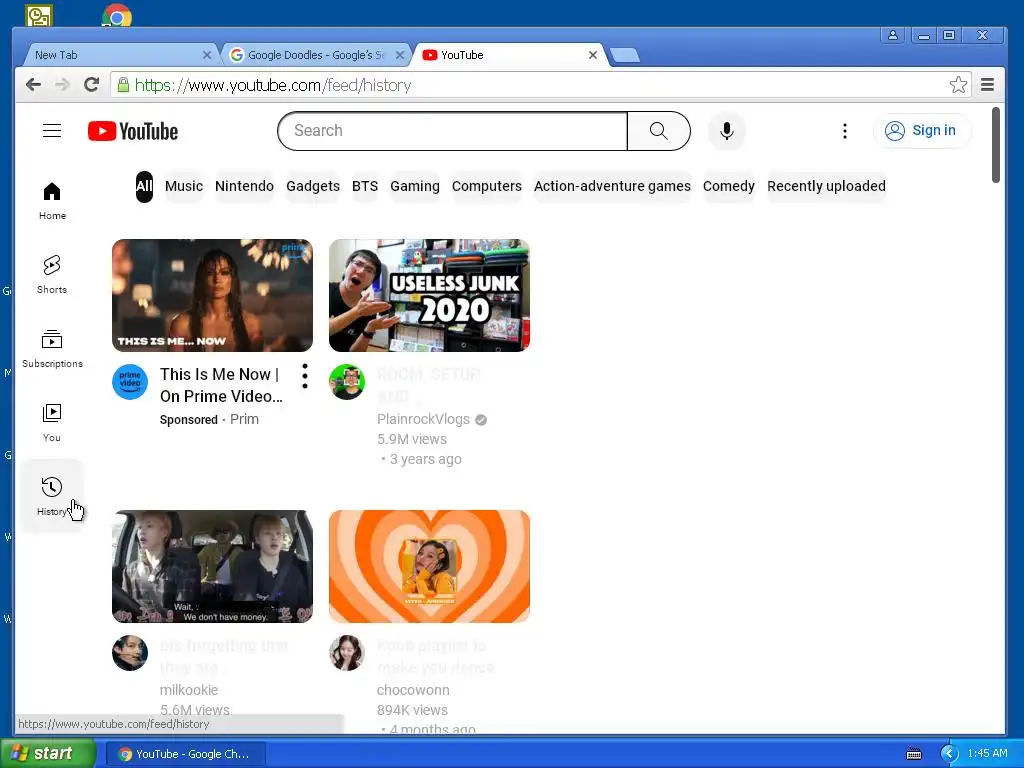
Task: Select the Comedy filter chip
Action: [728, 186]
